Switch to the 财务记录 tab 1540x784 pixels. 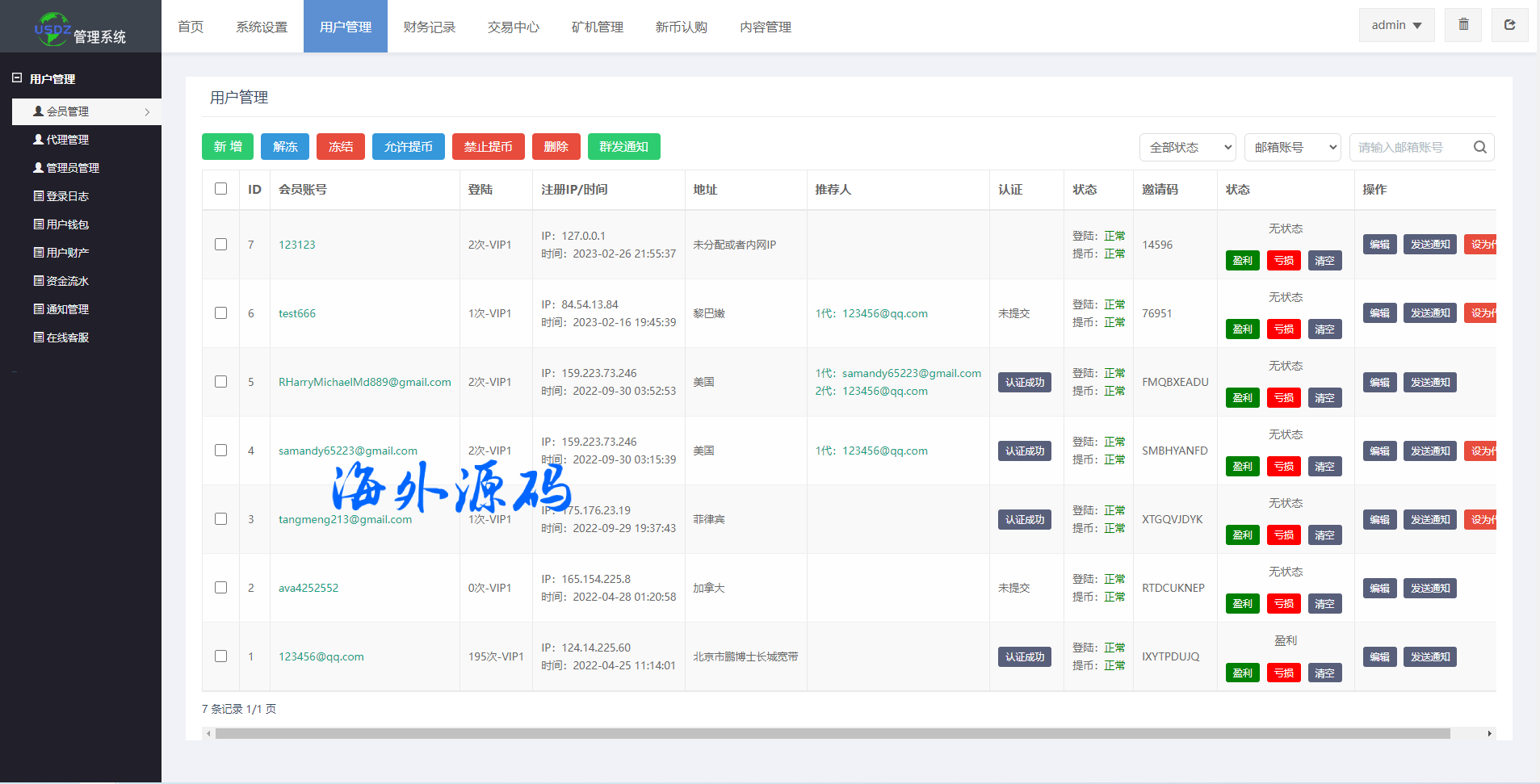click(429, 27)
